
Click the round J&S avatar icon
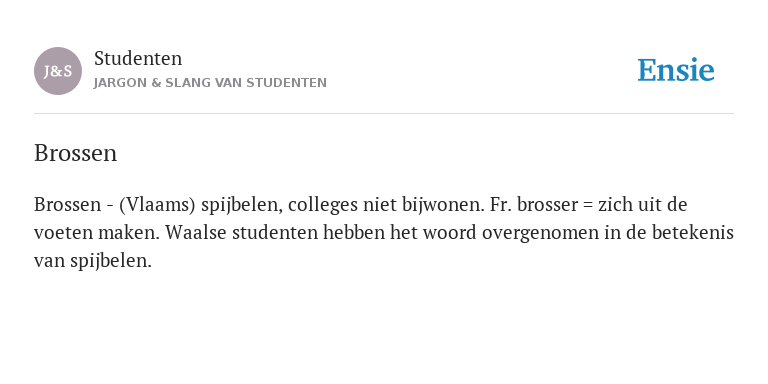tap(58, 71)
